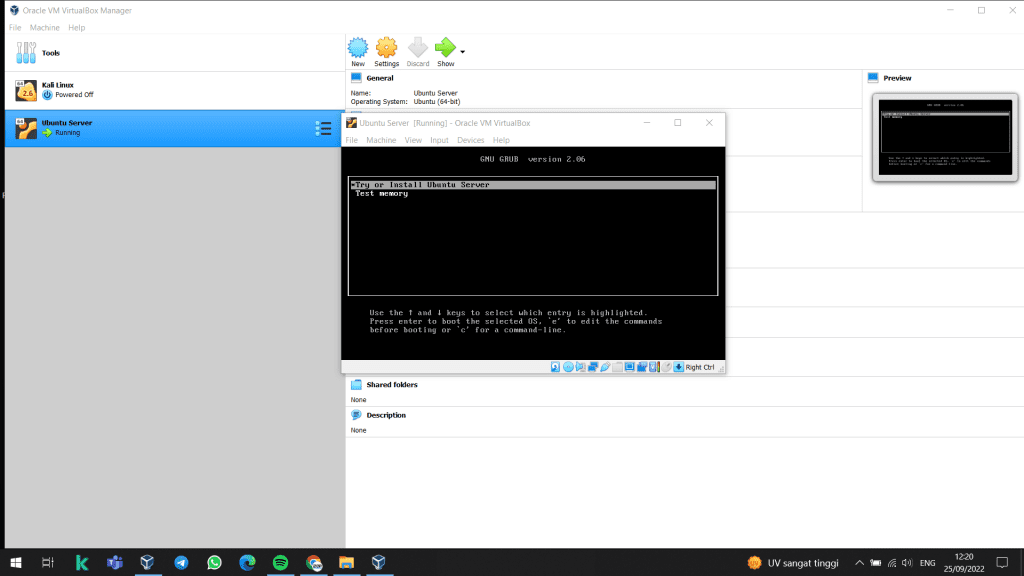Expand the Show button dropdown arrow
The image size is (1024, 576).
point(462,51)
